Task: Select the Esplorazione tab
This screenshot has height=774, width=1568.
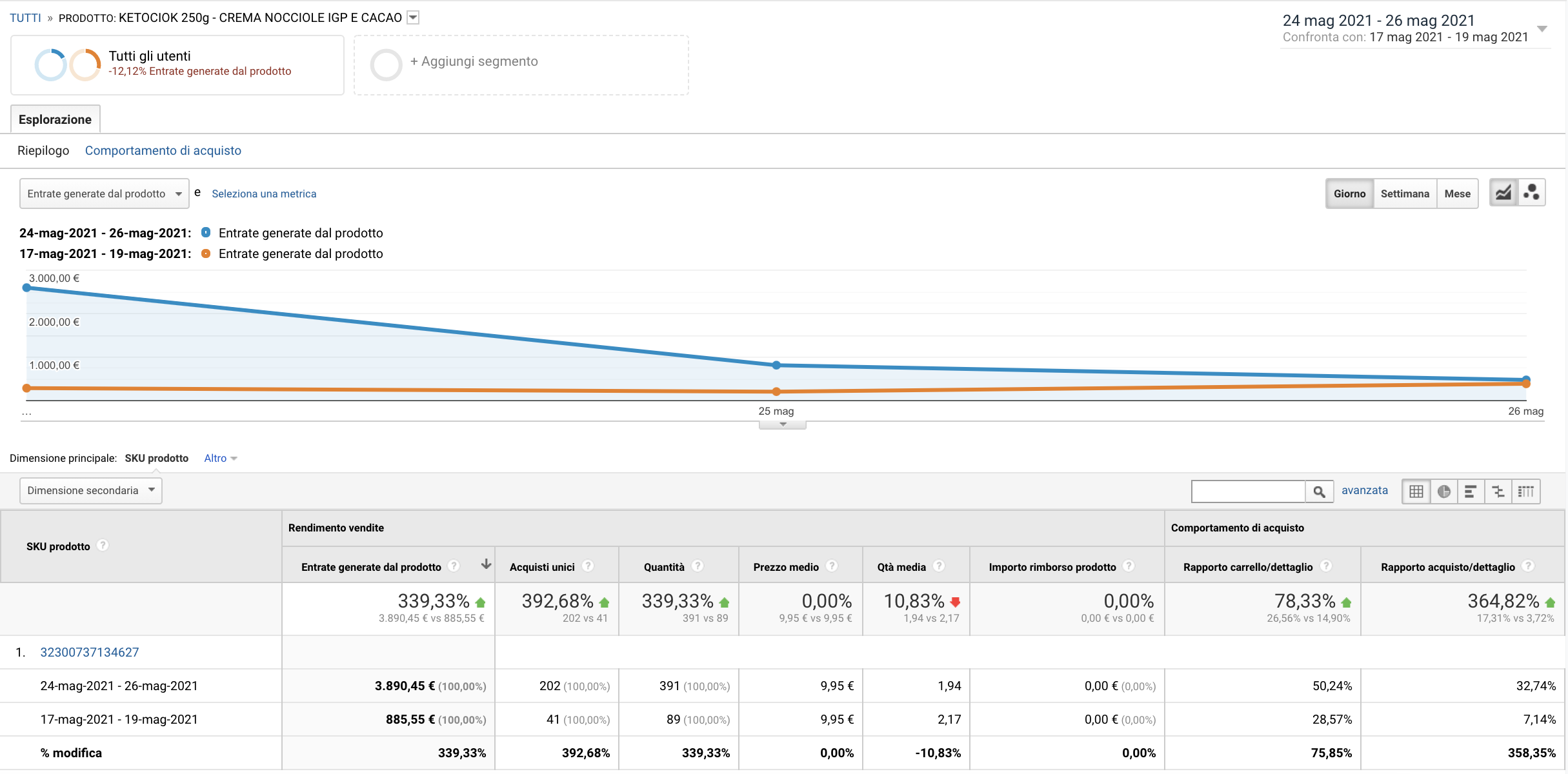Action: (55, 119)
